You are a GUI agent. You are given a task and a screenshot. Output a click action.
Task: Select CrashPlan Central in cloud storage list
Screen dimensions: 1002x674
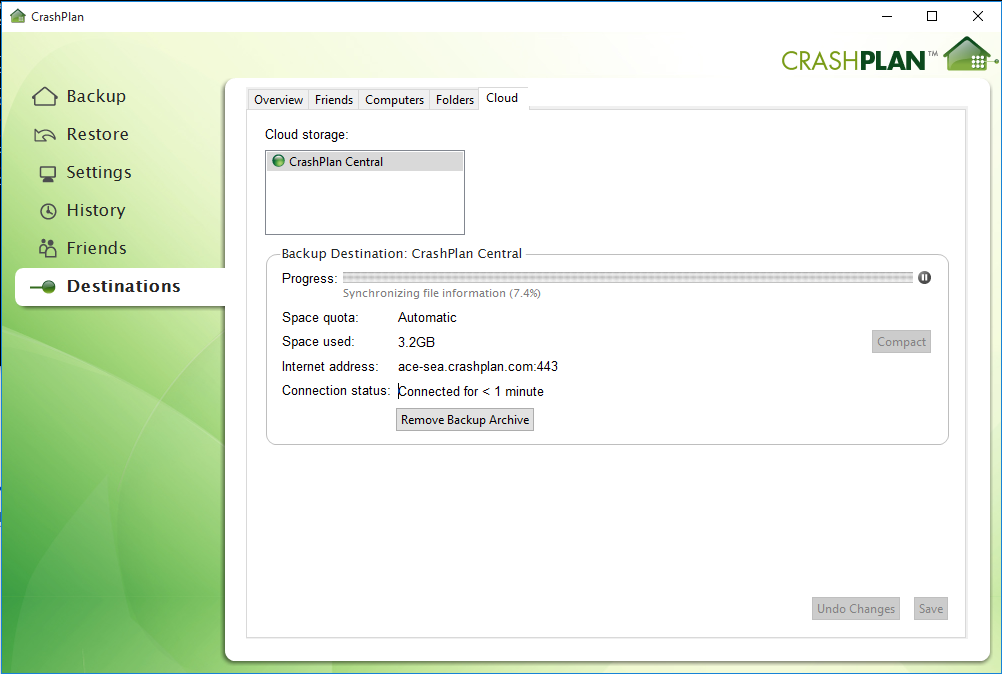tap(365, 162)
